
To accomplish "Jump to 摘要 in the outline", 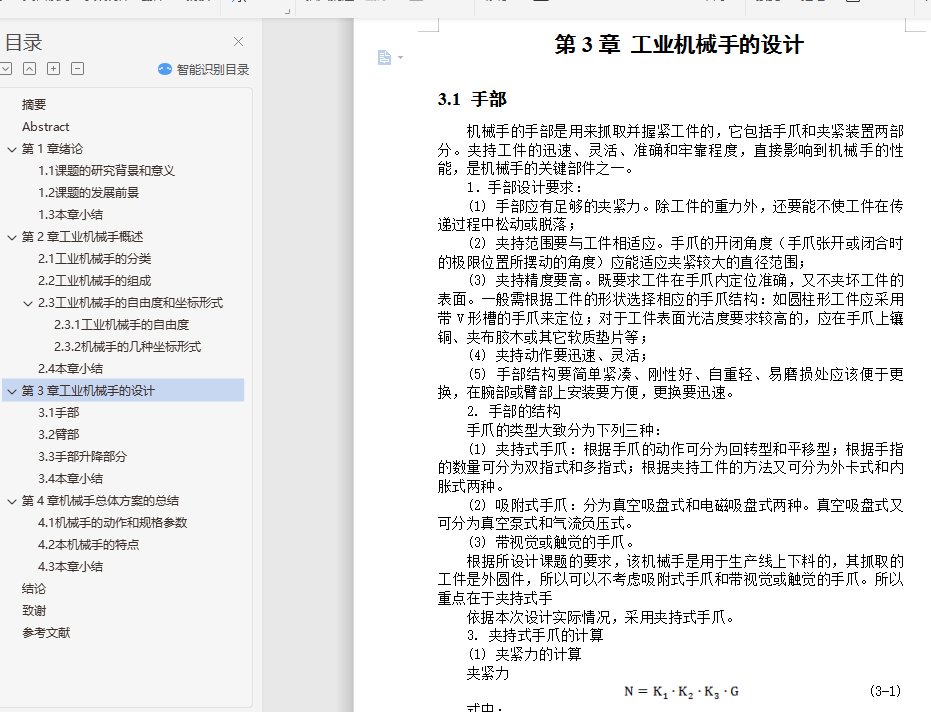I will [34, 105].
